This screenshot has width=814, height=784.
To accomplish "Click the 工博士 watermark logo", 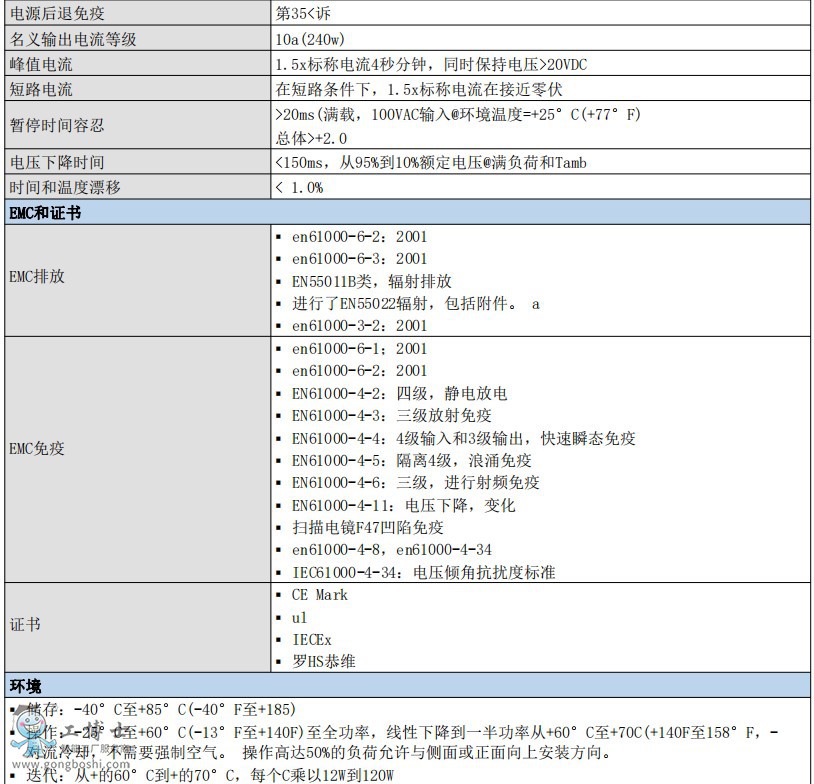I will pos(95,732).
